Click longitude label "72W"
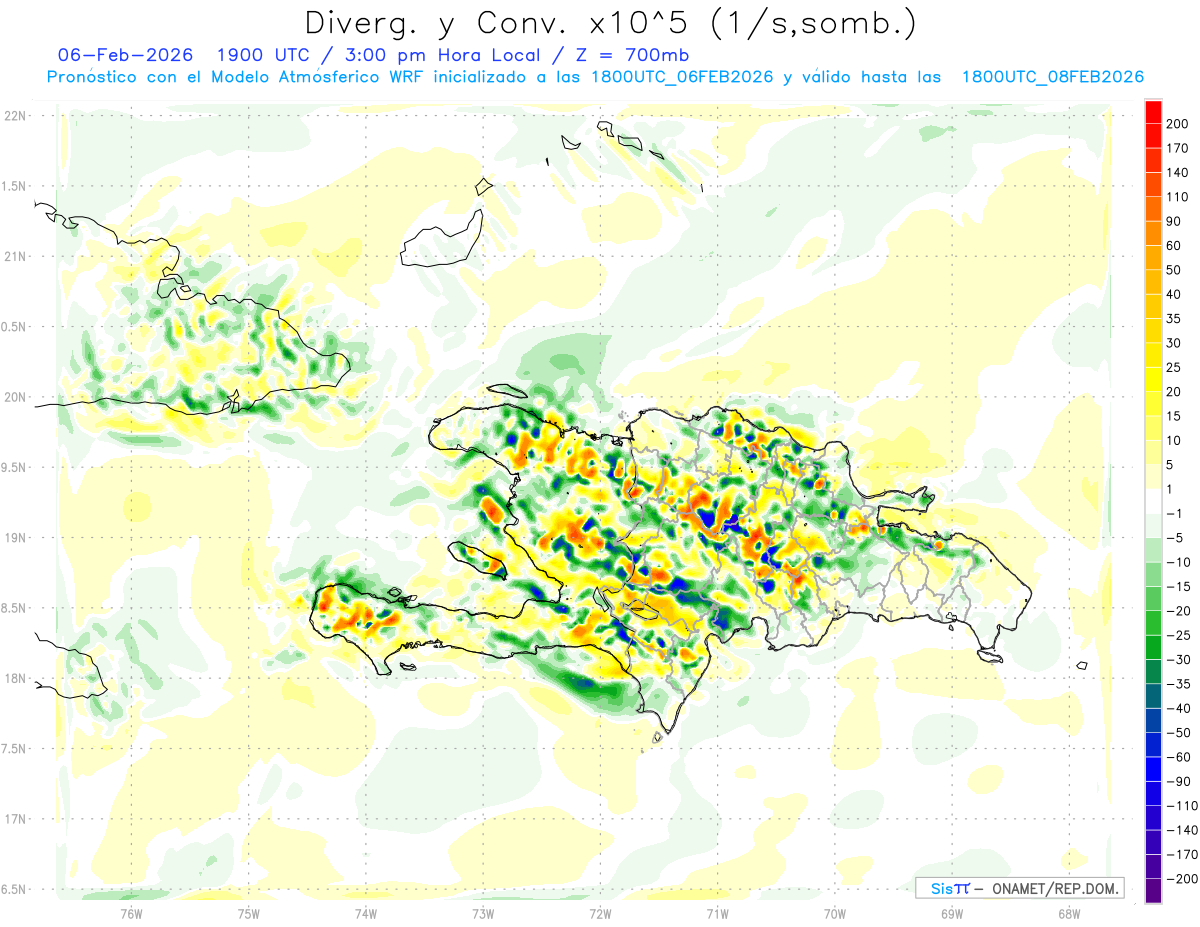The height and width of the screenshot is (927, 1200). (x=600, y=913)
